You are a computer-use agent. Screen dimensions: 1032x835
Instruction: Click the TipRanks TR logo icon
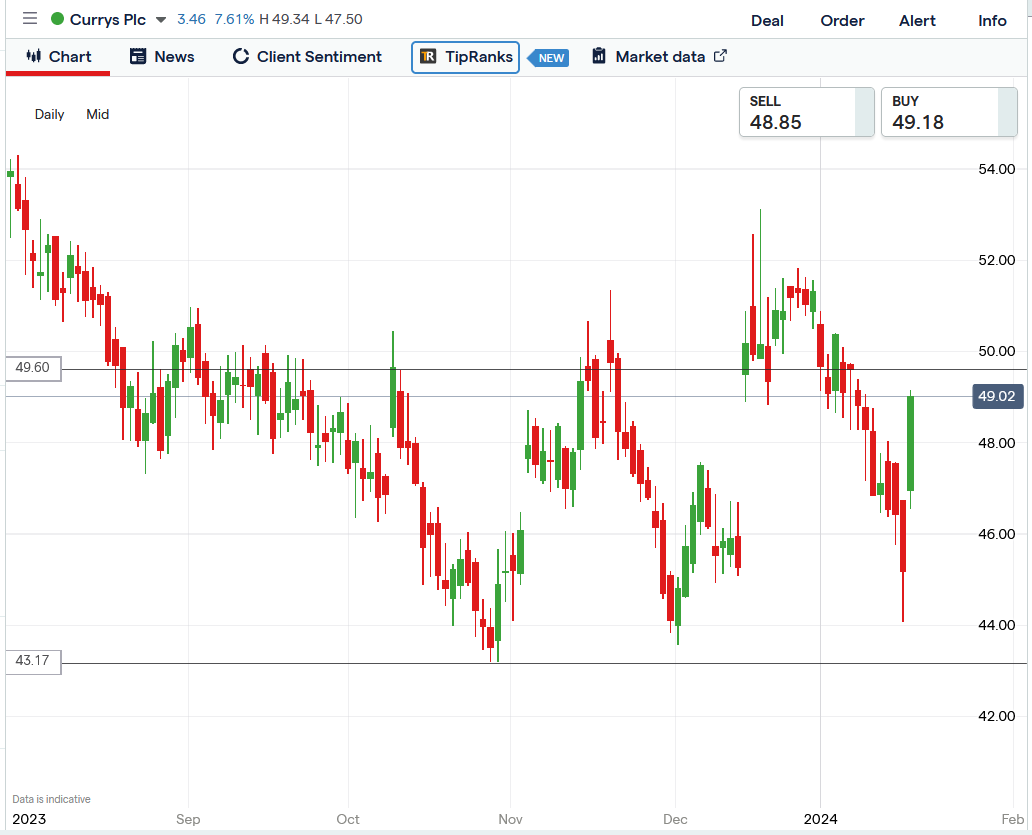point(428,57)
